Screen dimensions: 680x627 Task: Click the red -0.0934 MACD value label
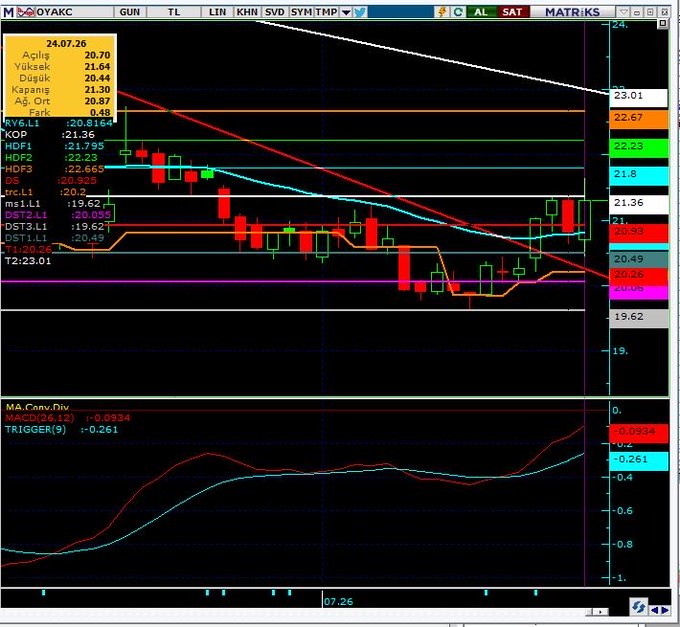coord(638,433)
